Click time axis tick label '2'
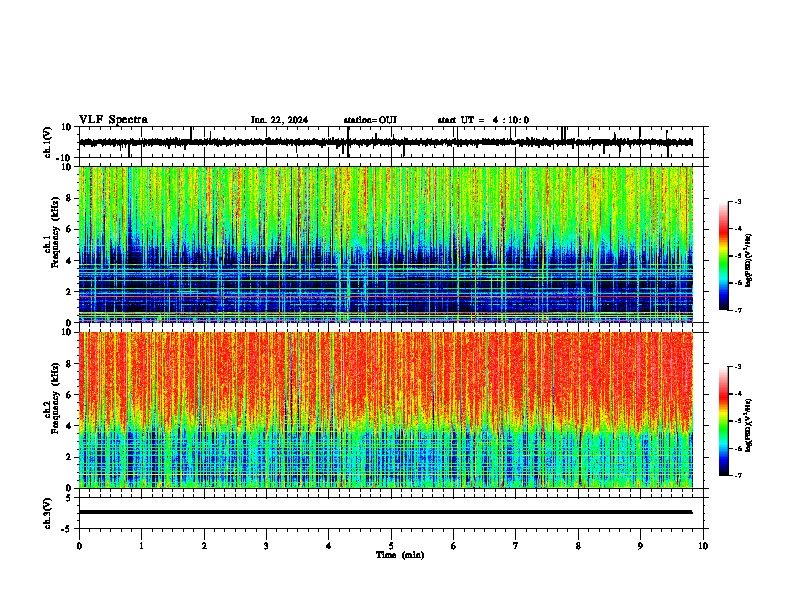Viewport: 792px width, 612px height. point(204,546)
